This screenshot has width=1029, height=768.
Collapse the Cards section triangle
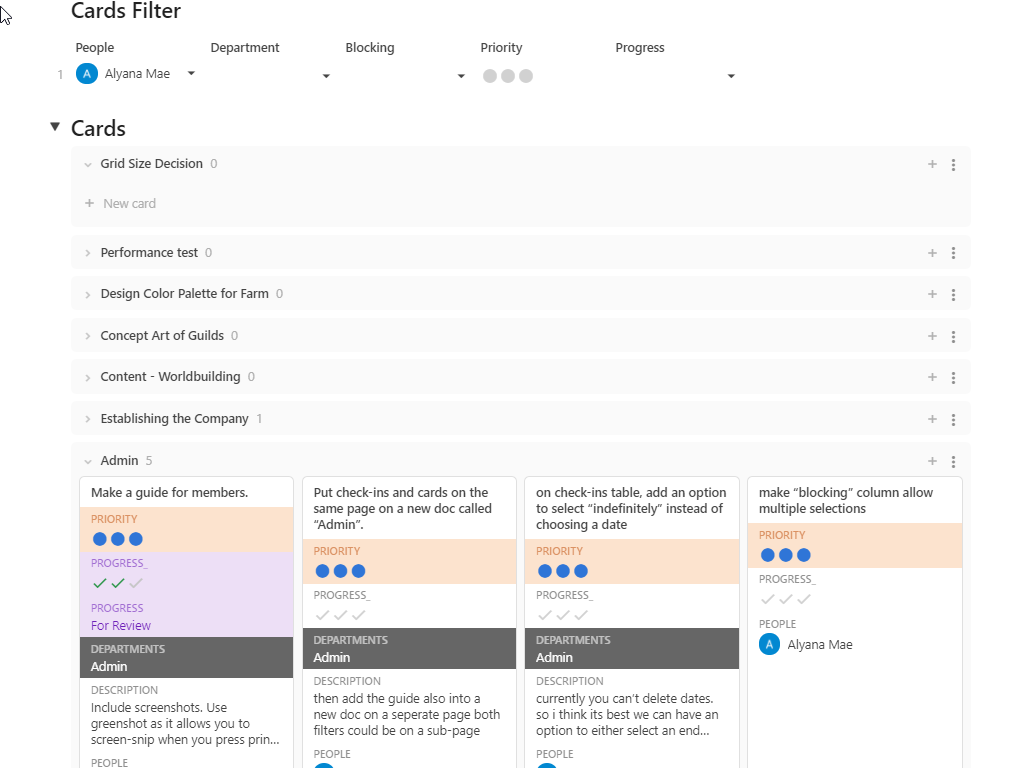tap(55, 127)
